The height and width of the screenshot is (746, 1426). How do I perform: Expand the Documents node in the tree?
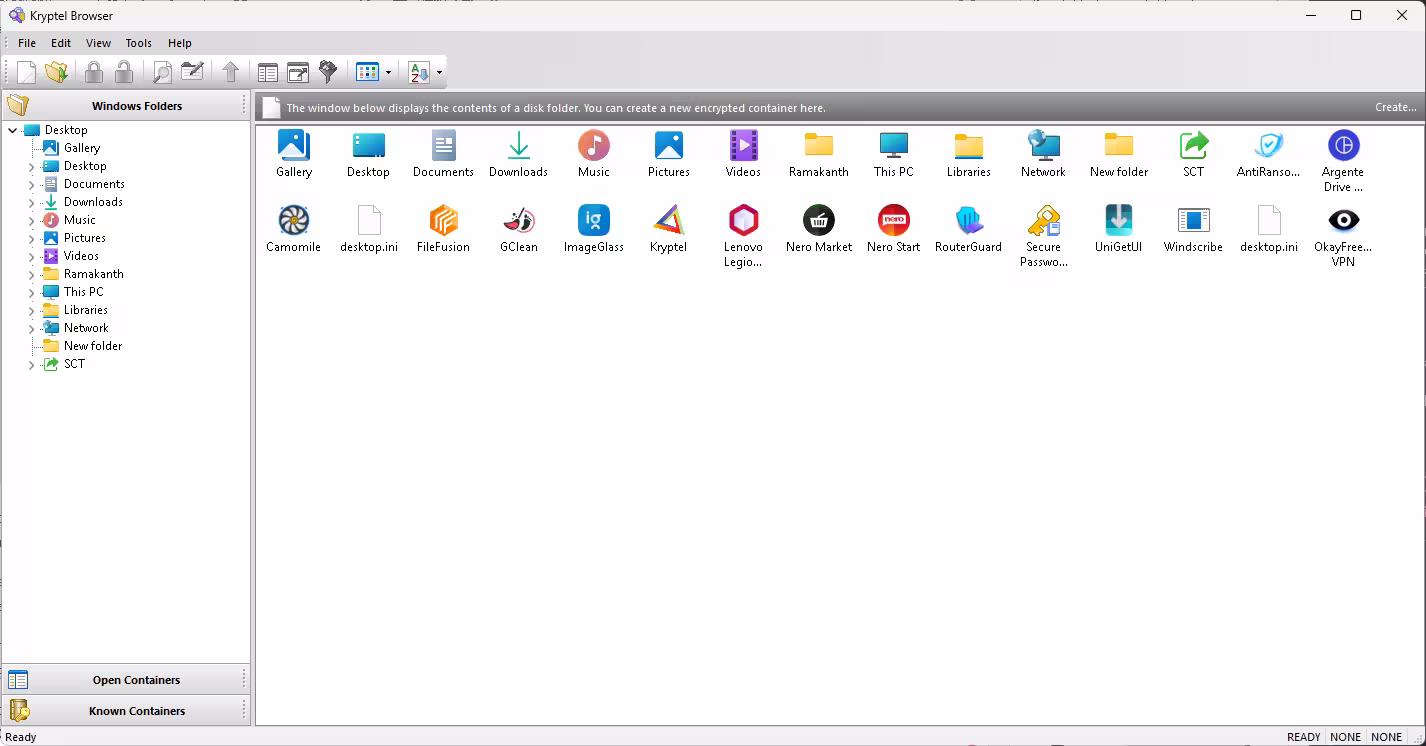32,184
